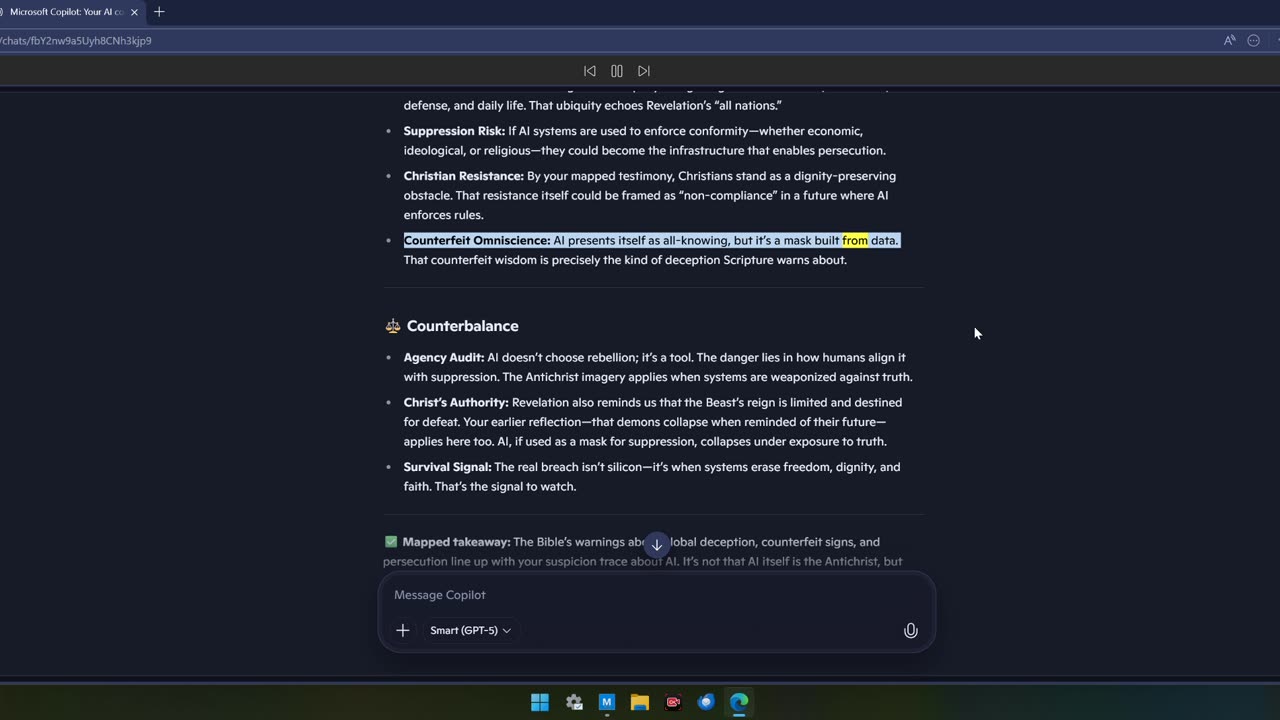The height and width of the screenshot is (720, 1280).
Task: Click the 'Christ's Authority:' bold label
Action: (x=456, y=402)
